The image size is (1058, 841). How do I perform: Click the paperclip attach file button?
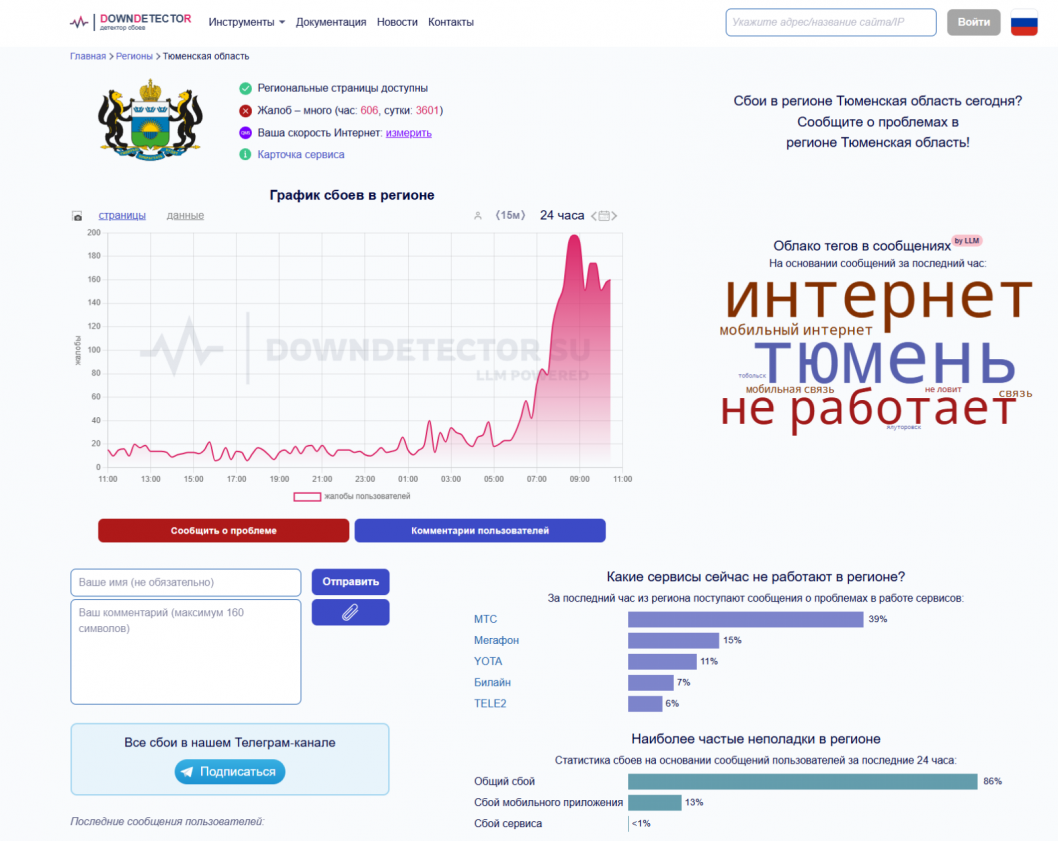(350, 612)
